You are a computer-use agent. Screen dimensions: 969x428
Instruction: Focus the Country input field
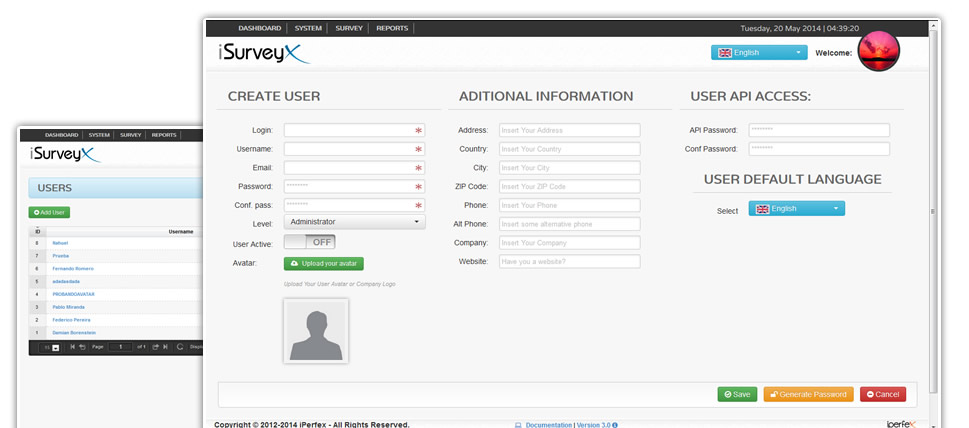(x=570, y=149)
